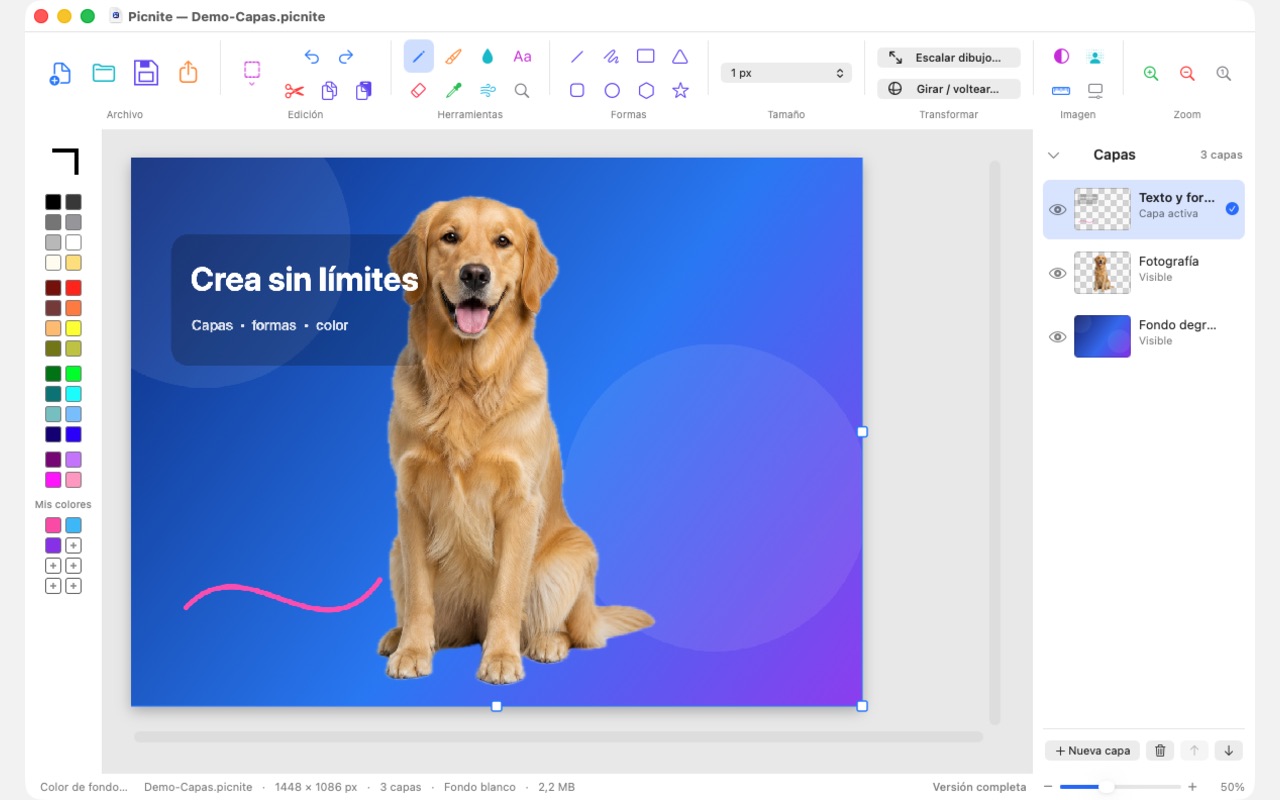Click the current color indicator above the palette
The height and width of the screenshot is (800, 1280).
[65, 161]
